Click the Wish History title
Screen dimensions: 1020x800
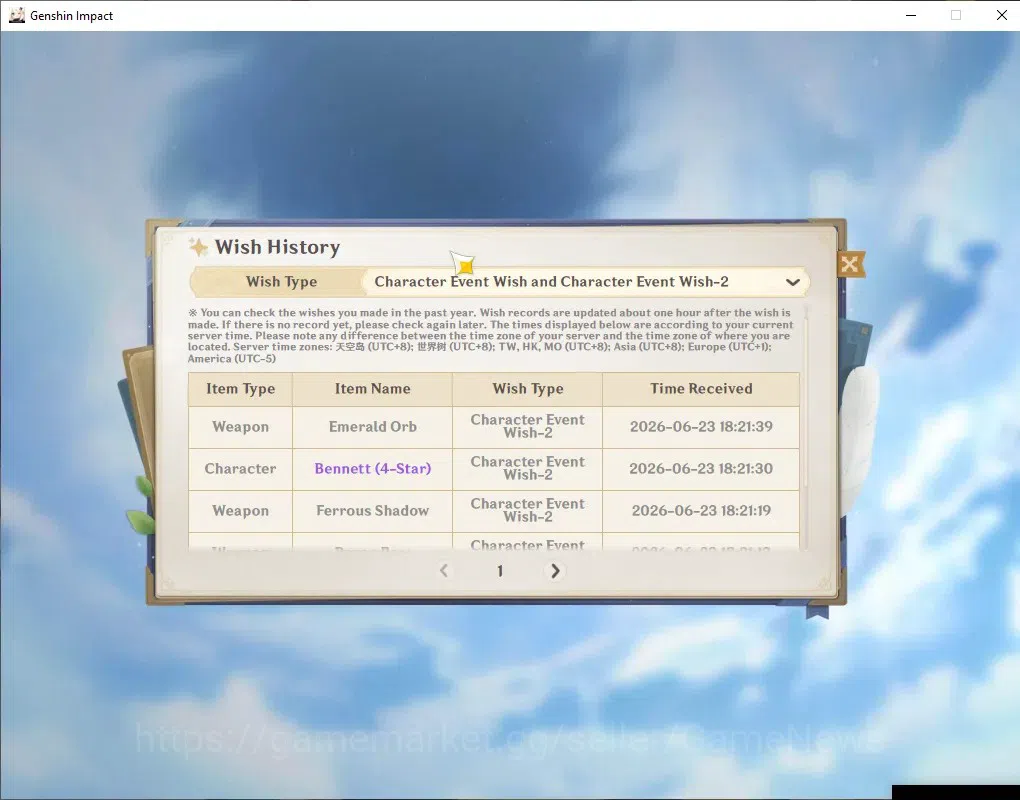[278, 247]
